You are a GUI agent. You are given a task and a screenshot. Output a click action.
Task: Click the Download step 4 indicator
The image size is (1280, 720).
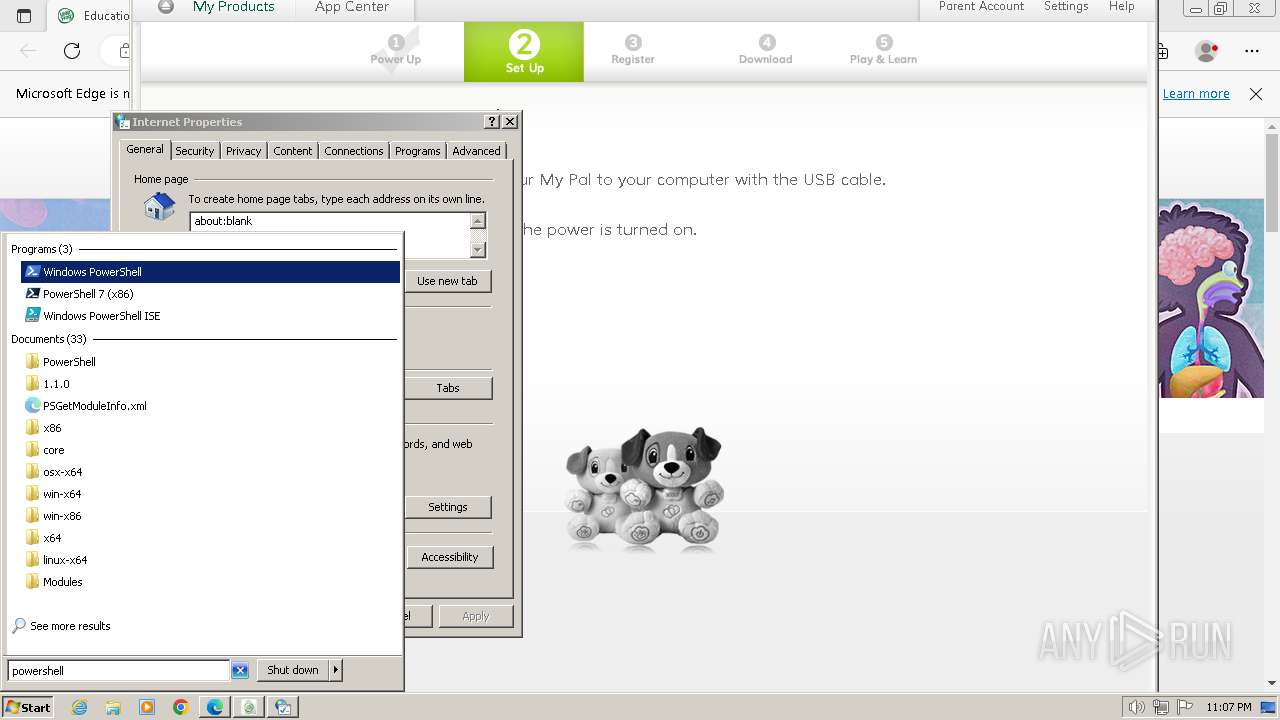pos(766,50)
